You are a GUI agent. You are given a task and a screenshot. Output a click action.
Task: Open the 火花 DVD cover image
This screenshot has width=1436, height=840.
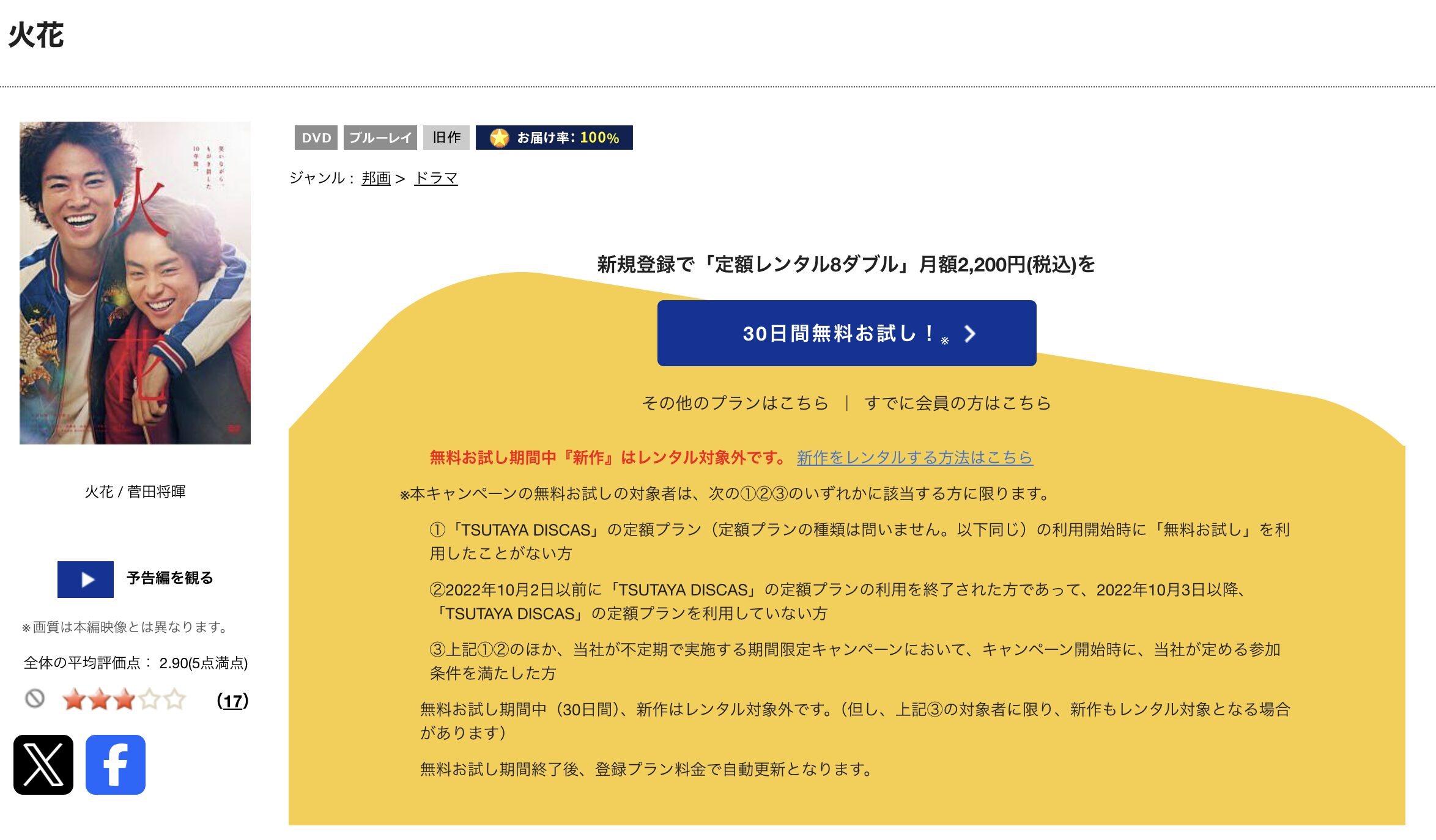click(x=135, y=283)
